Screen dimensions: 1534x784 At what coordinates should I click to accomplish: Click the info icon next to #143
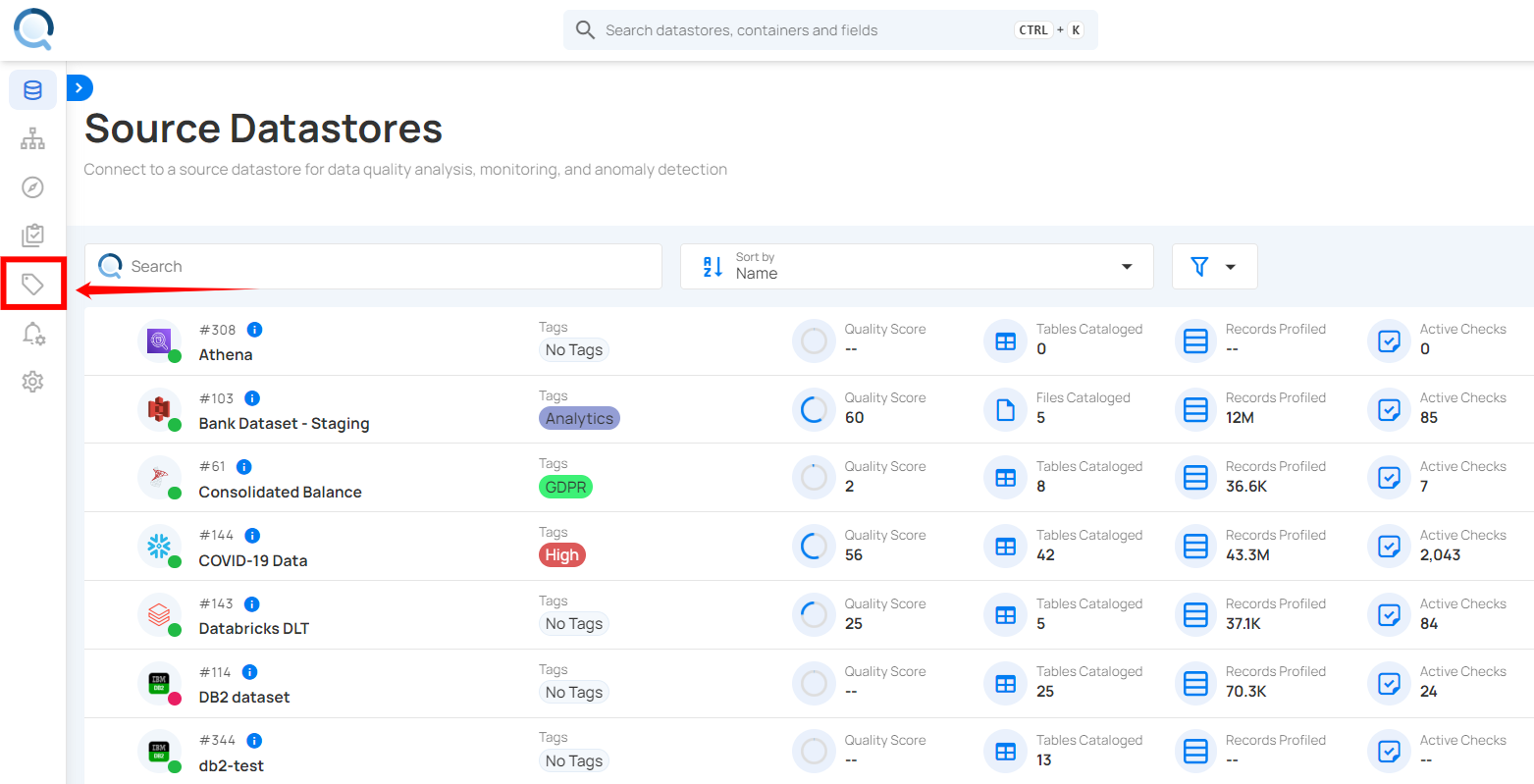pyautogui.click(x=251, y=604)
